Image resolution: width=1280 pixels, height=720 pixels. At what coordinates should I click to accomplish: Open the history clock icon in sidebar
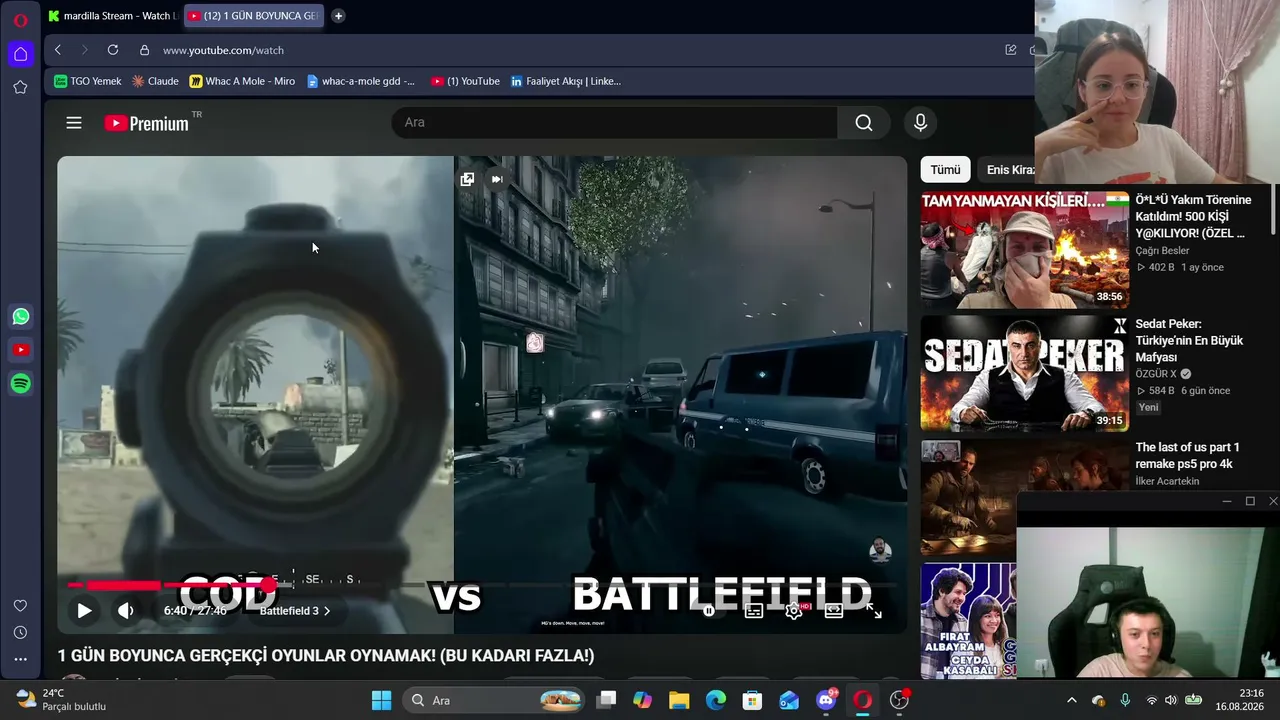(20, 633)
